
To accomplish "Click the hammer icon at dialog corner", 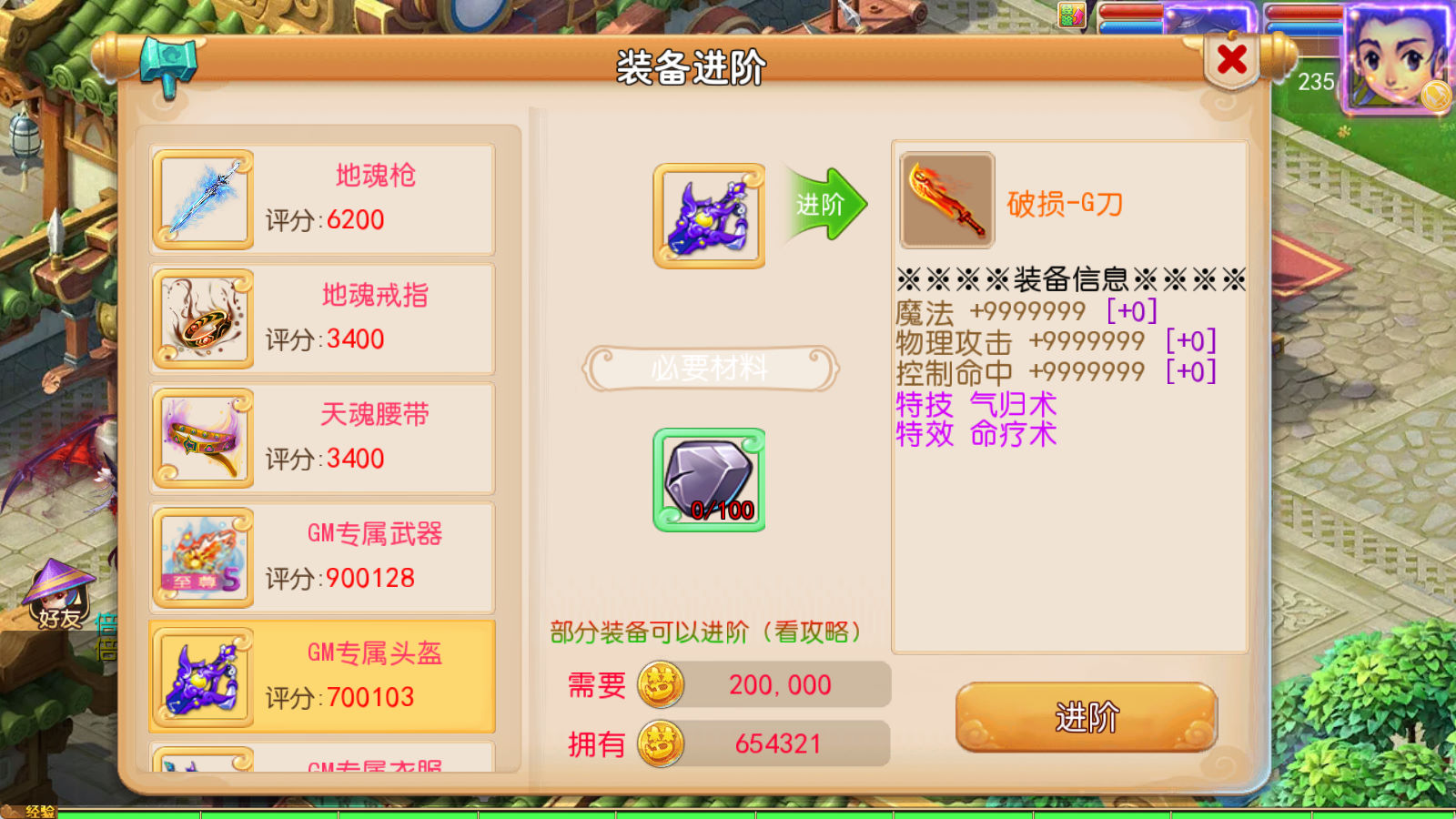I will click(169, 66).
